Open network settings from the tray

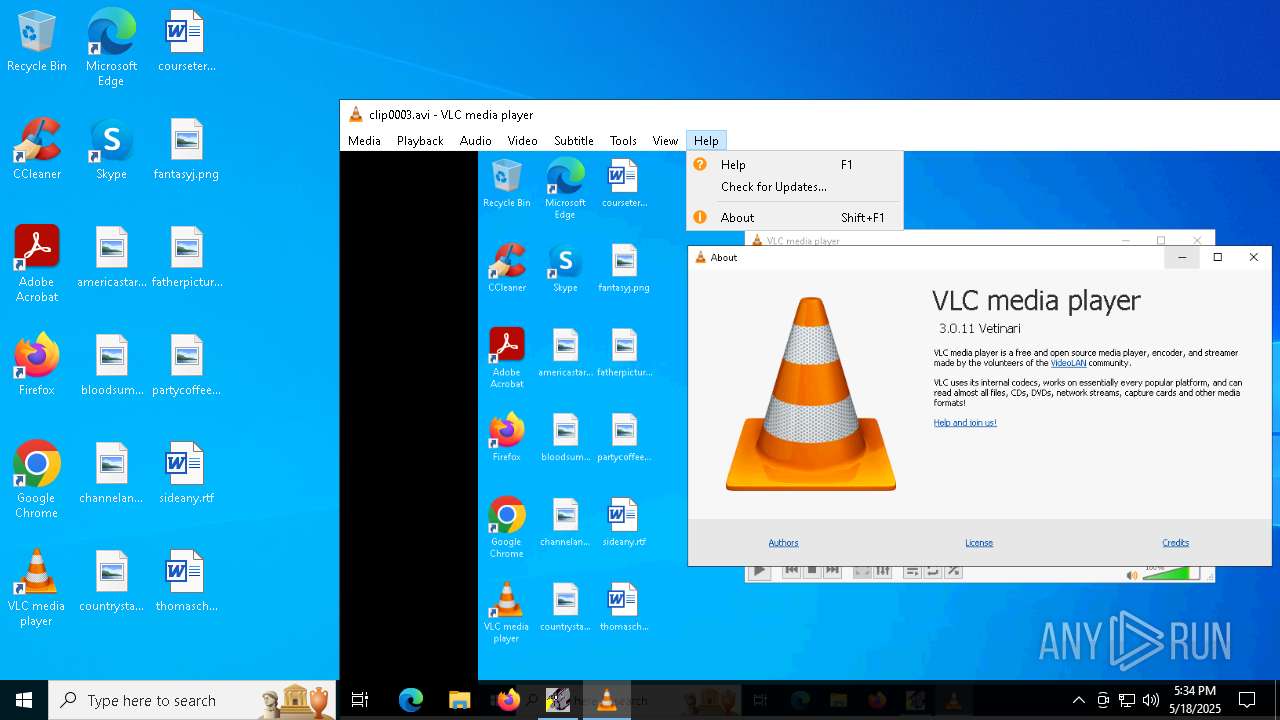coord(1127,700)
